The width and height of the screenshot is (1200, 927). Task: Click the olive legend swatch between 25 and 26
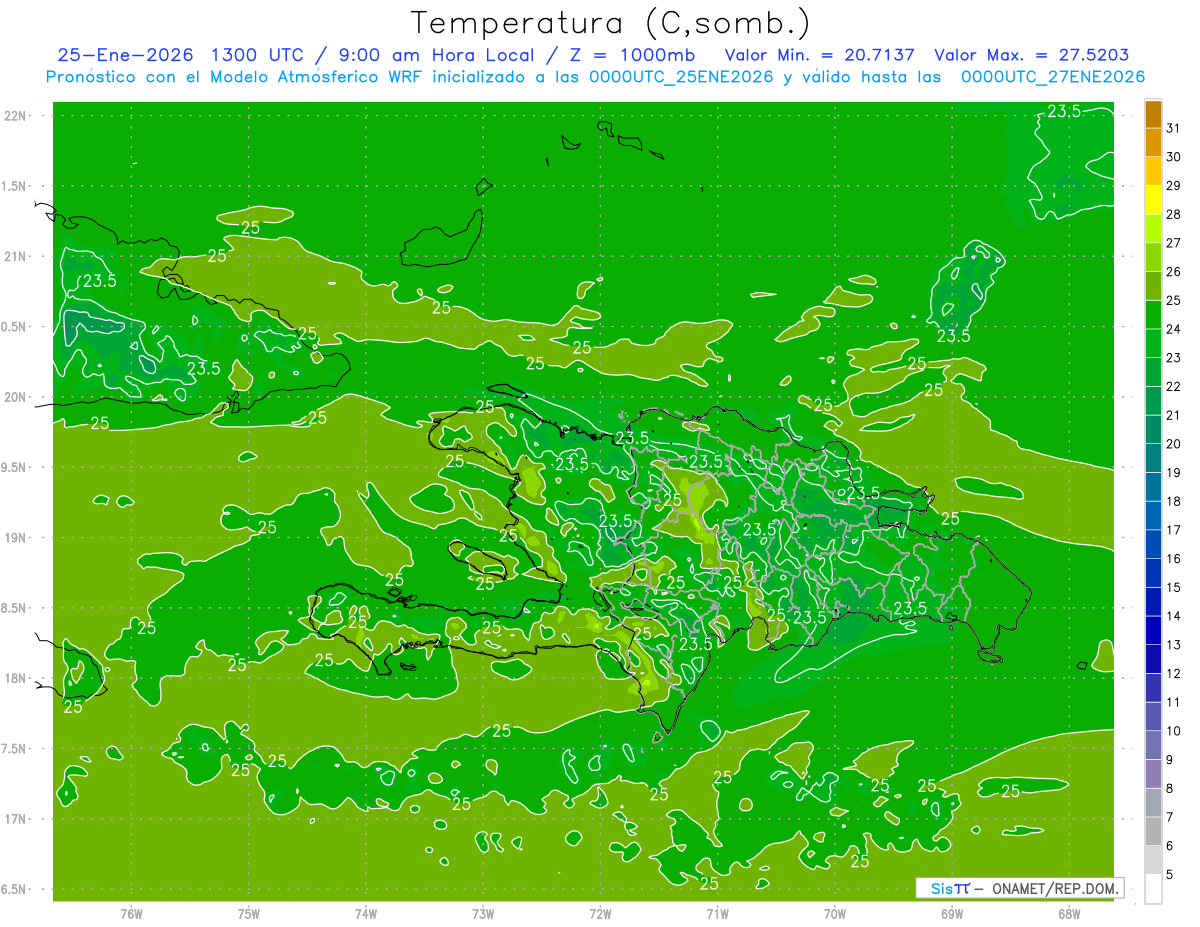tap(1153, 286)
